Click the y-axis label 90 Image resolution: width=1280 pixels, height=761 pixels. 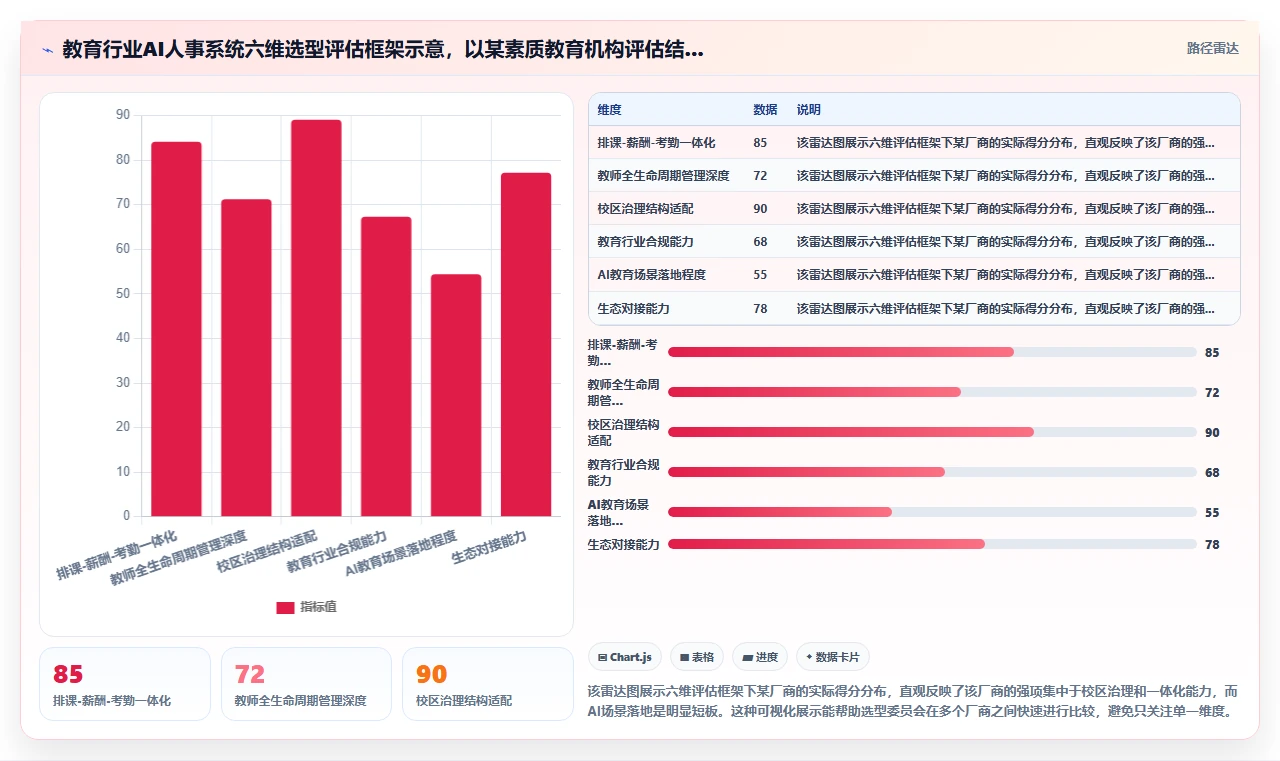click(x=123, y=115)
